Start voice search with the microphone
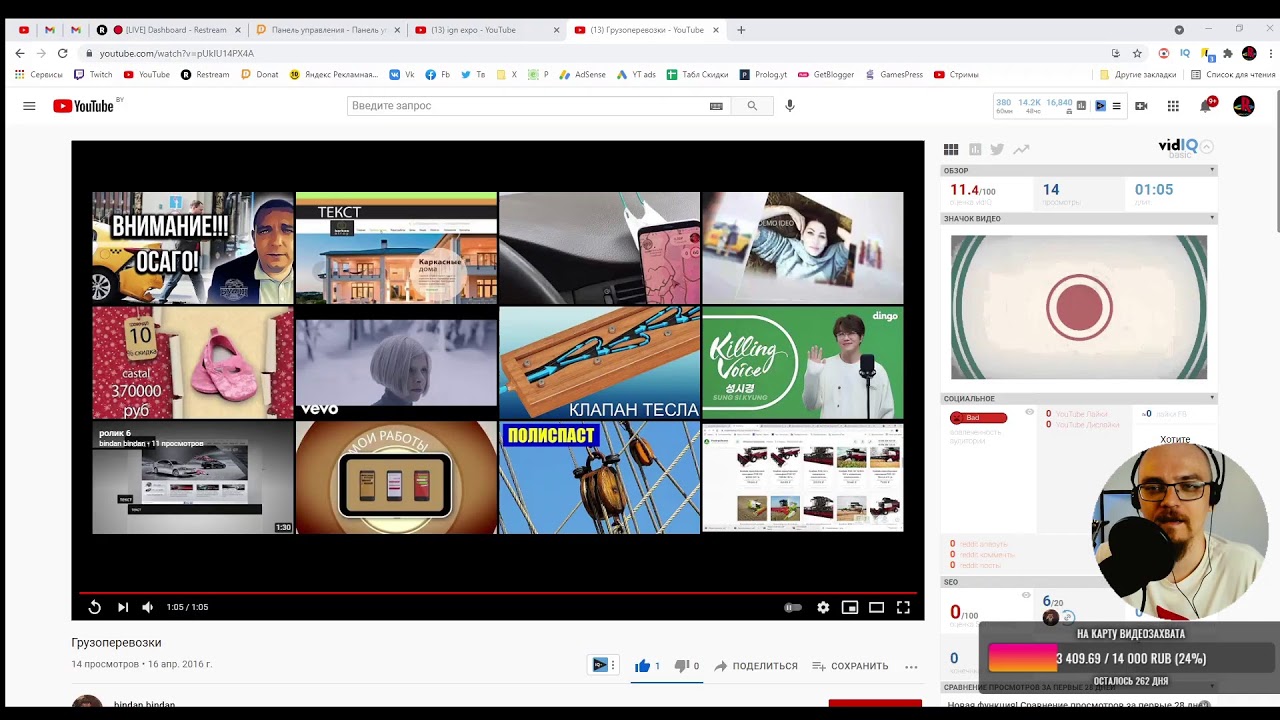 point(790,106)
